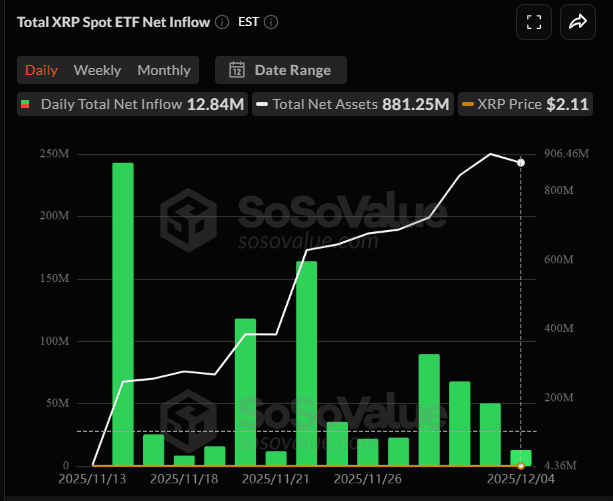Click the white Total Net Assets line marker
The height and width of the screenshot is (501, 613).
(262, 104)
